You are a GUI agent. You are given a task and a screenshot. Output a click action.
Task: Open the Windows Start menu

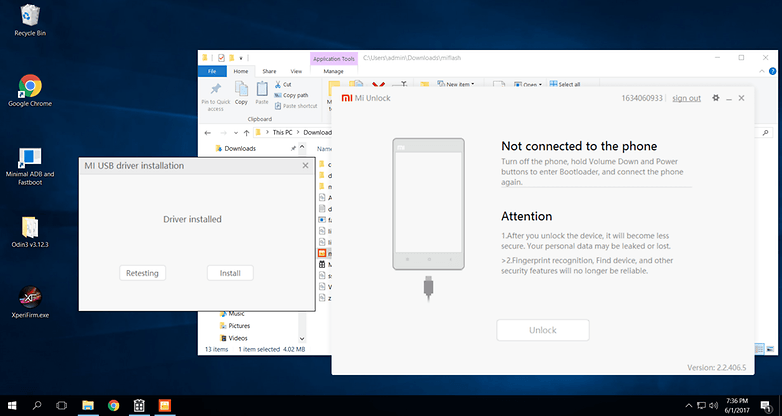tap(12, 406)
